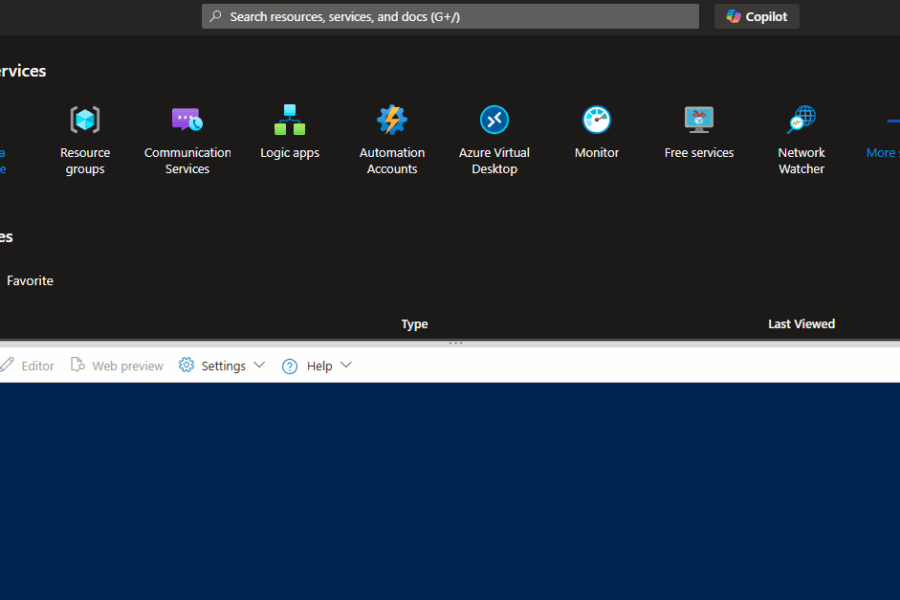The image size is (900, 600).
Task: Open Azure Virtual Desktop icon
Action: point(494,119)
